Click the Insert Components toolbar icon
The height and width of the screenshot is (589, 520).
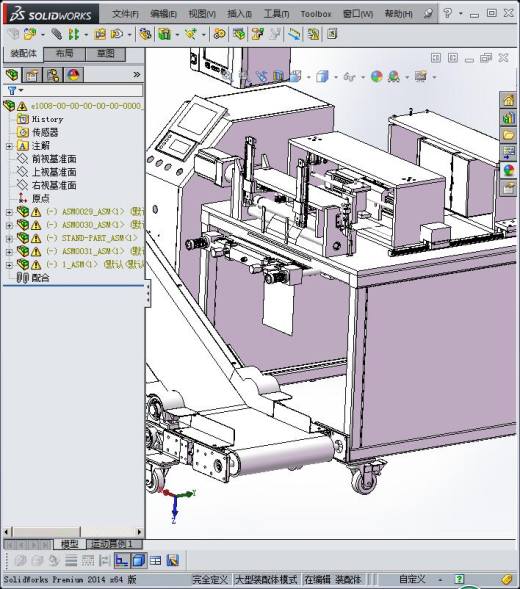(30, 34)
